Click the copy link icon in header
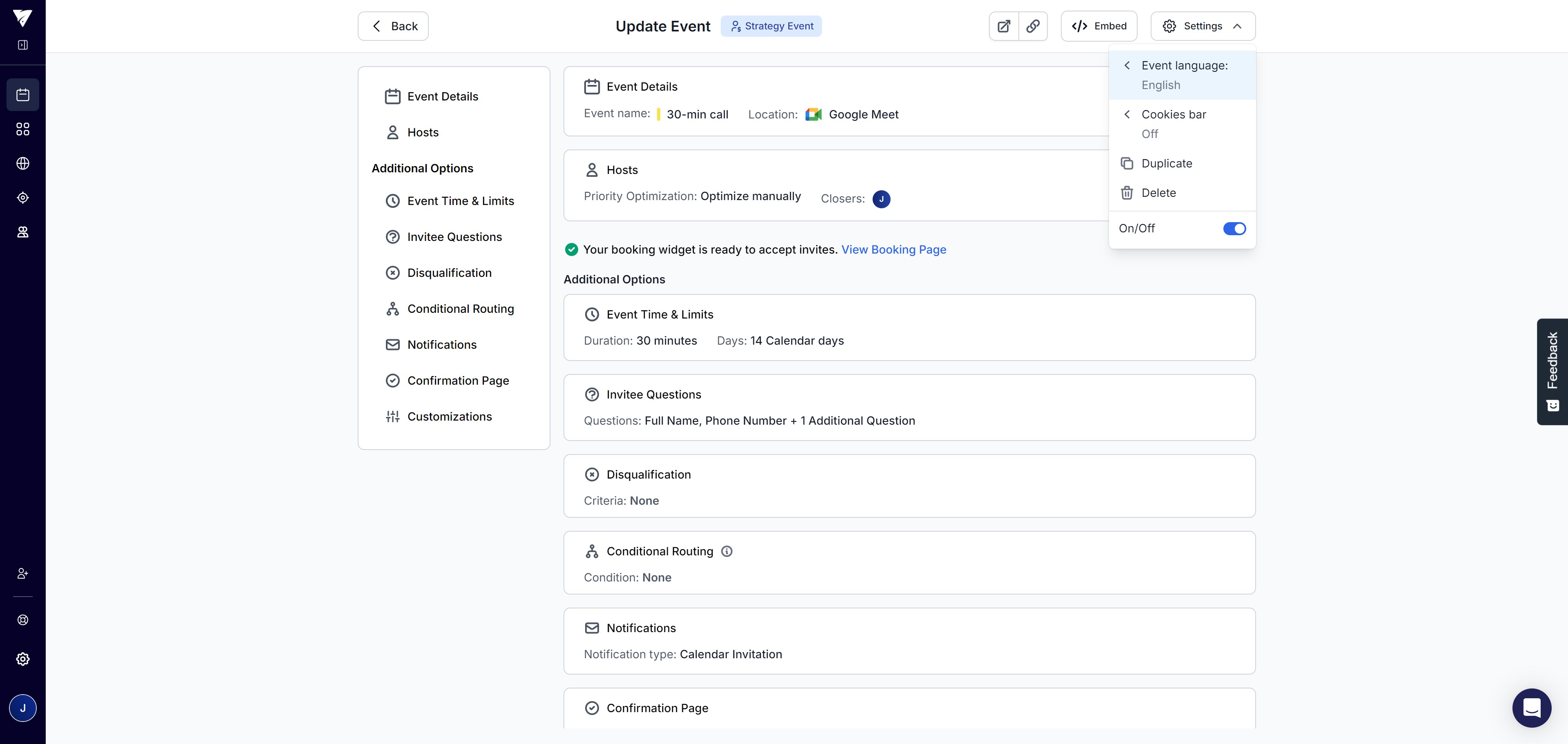 pyautogui.click(x=1033, y=26)
